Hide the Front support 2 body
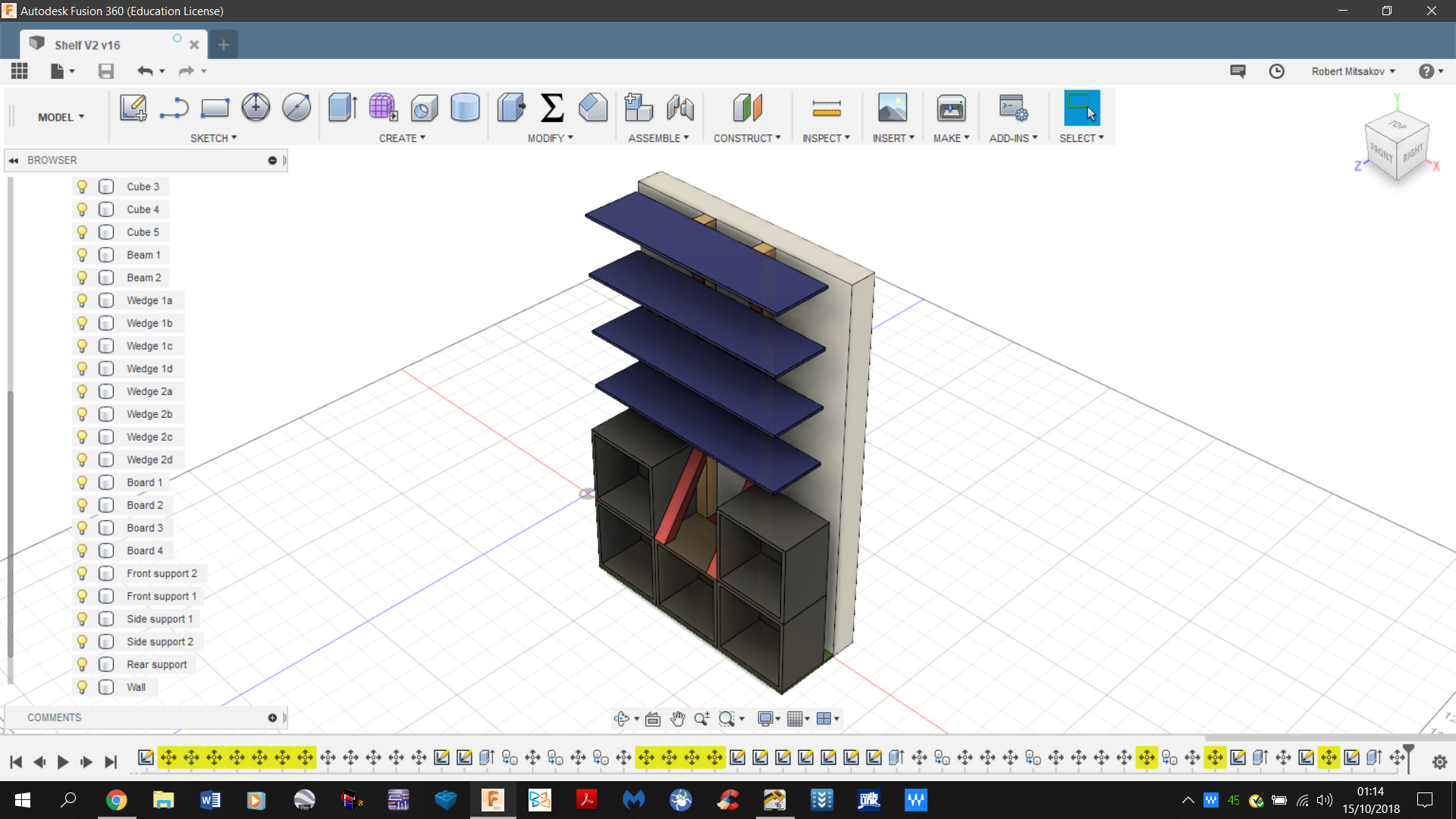The image size is (1456, 819). coord(82,573)
